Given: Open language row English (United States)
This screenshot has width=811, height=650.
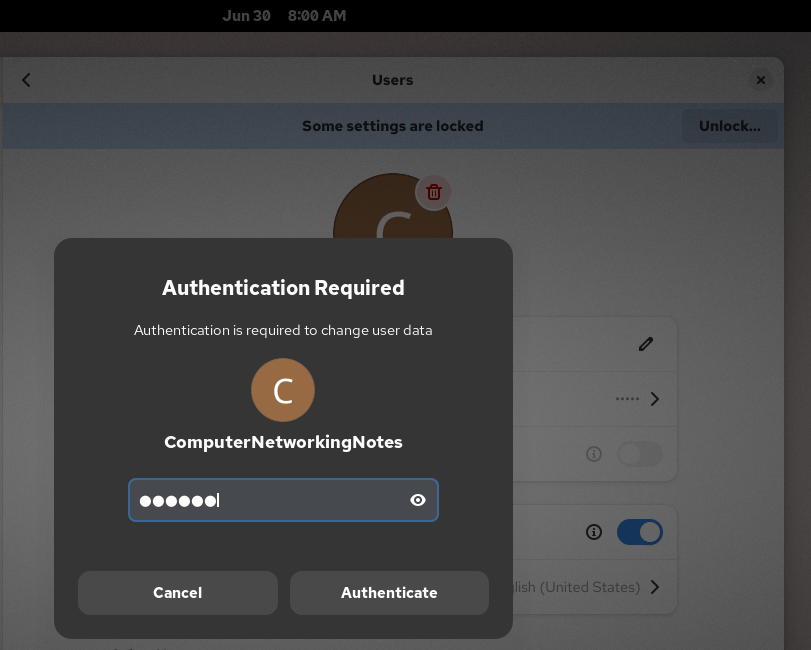Looking at the screenshot, I should [595, 587].
